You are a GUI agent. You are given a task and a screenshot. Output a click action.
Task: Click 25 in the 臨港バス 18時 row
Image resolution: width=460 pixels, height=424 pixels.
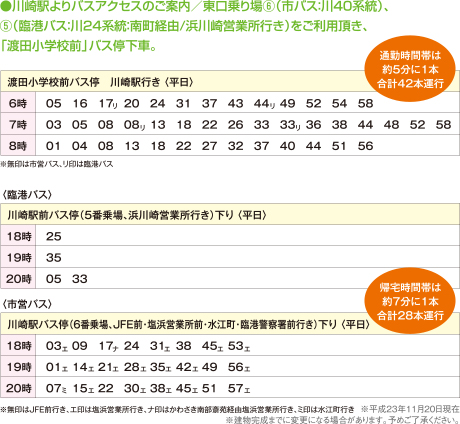tap(54, 237)
